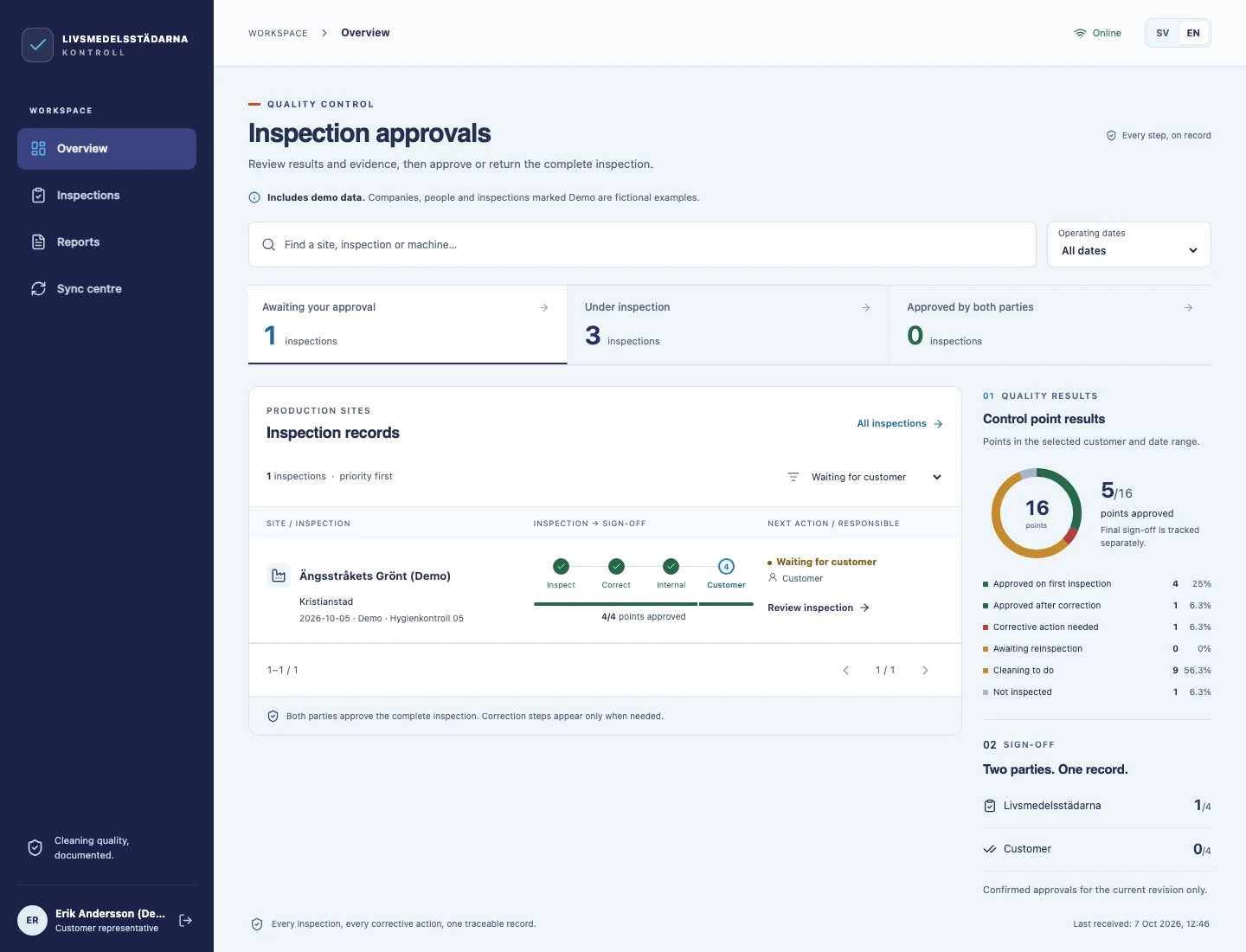Select the Under inspection tab
Image resolution: width=1246 pixels, height=952 pixels.
[728, 325]
